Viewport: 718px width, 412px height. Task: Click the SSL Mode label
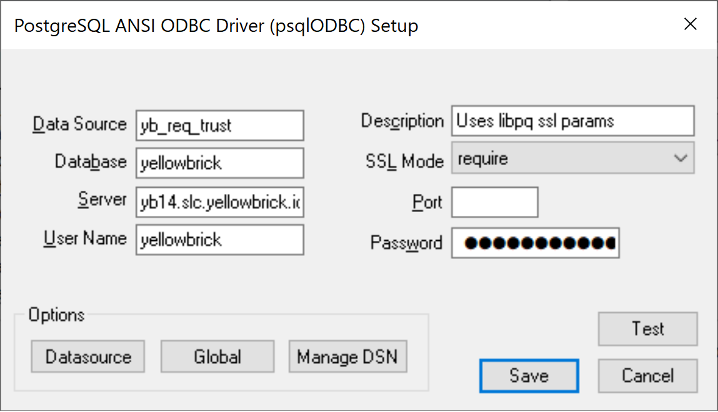pos(405,159)
